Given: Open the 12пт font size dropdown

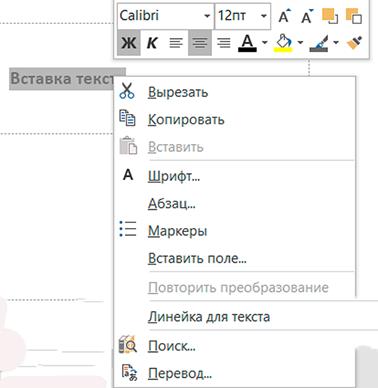Looking at the screenshot, I should click(264, 16).
